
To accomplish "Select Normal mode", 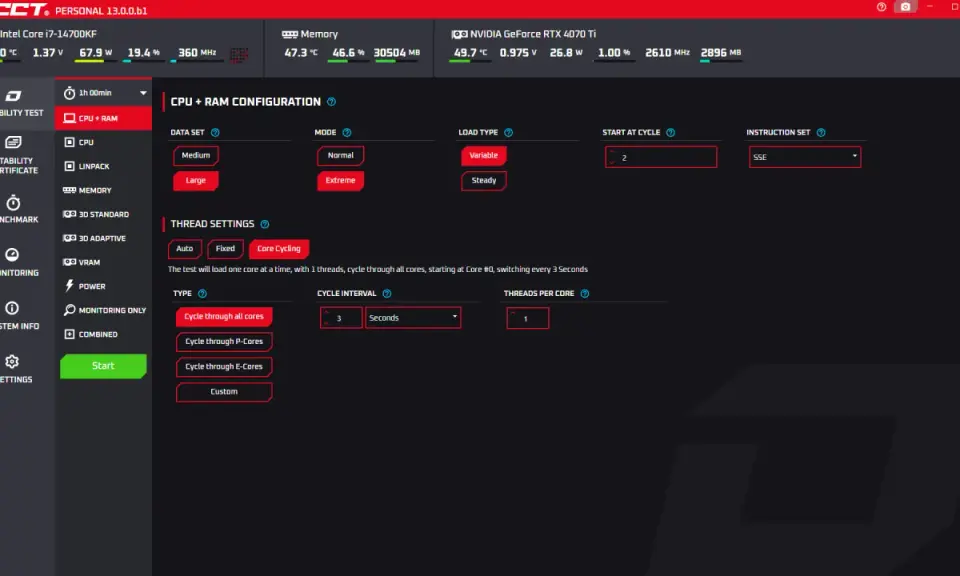I will click(x=340, y=155).
